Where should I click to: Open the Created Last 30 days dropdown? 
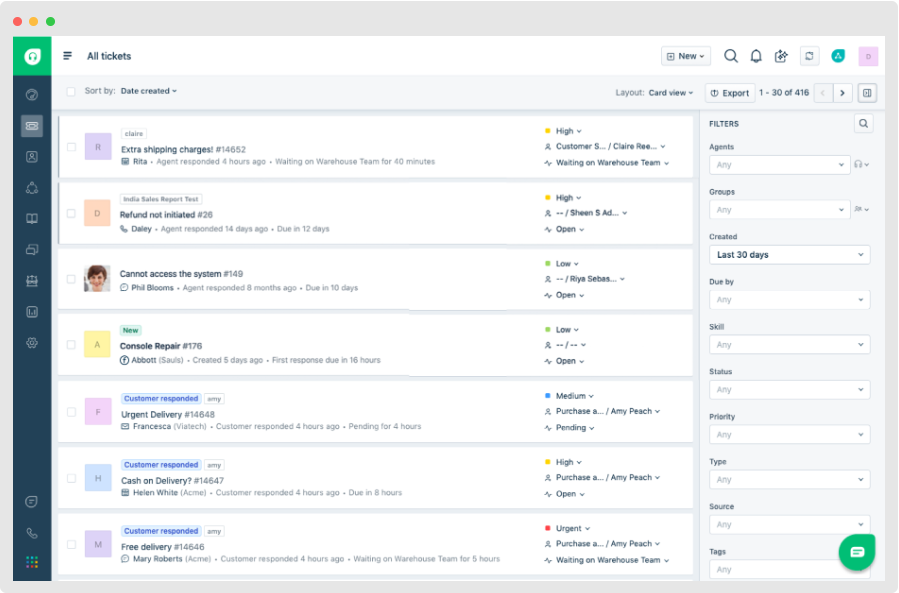(x=789, y=255)
